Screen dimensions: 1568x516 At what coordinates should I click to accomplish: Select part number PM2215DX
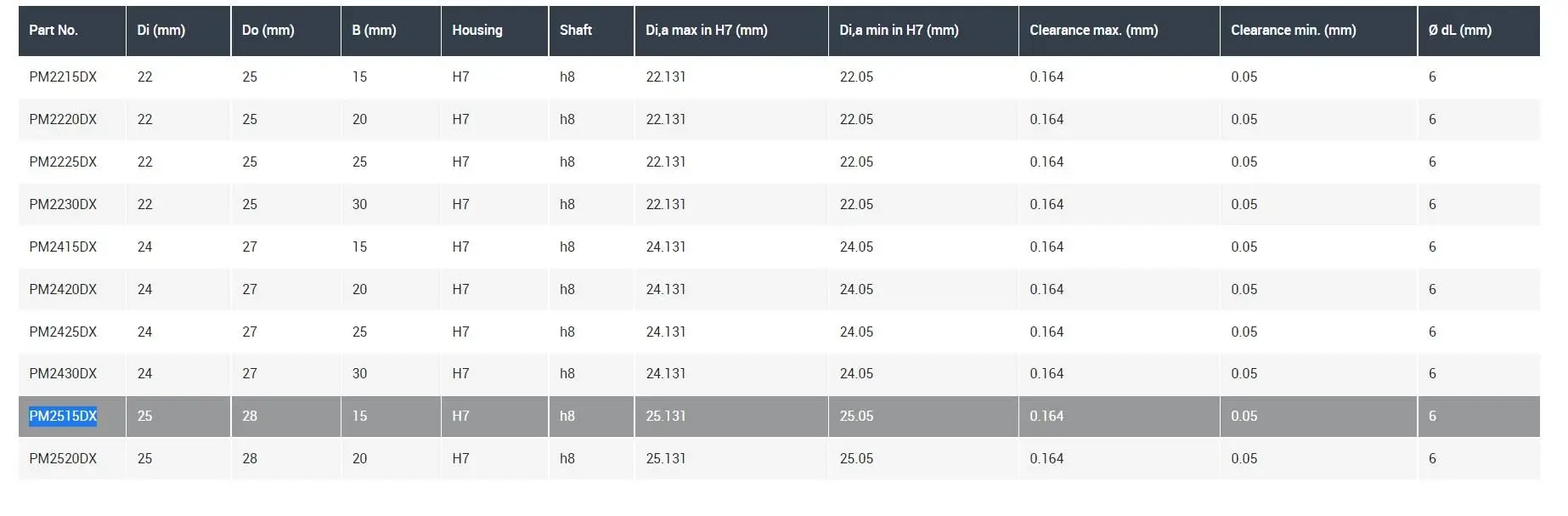[63, 77]
